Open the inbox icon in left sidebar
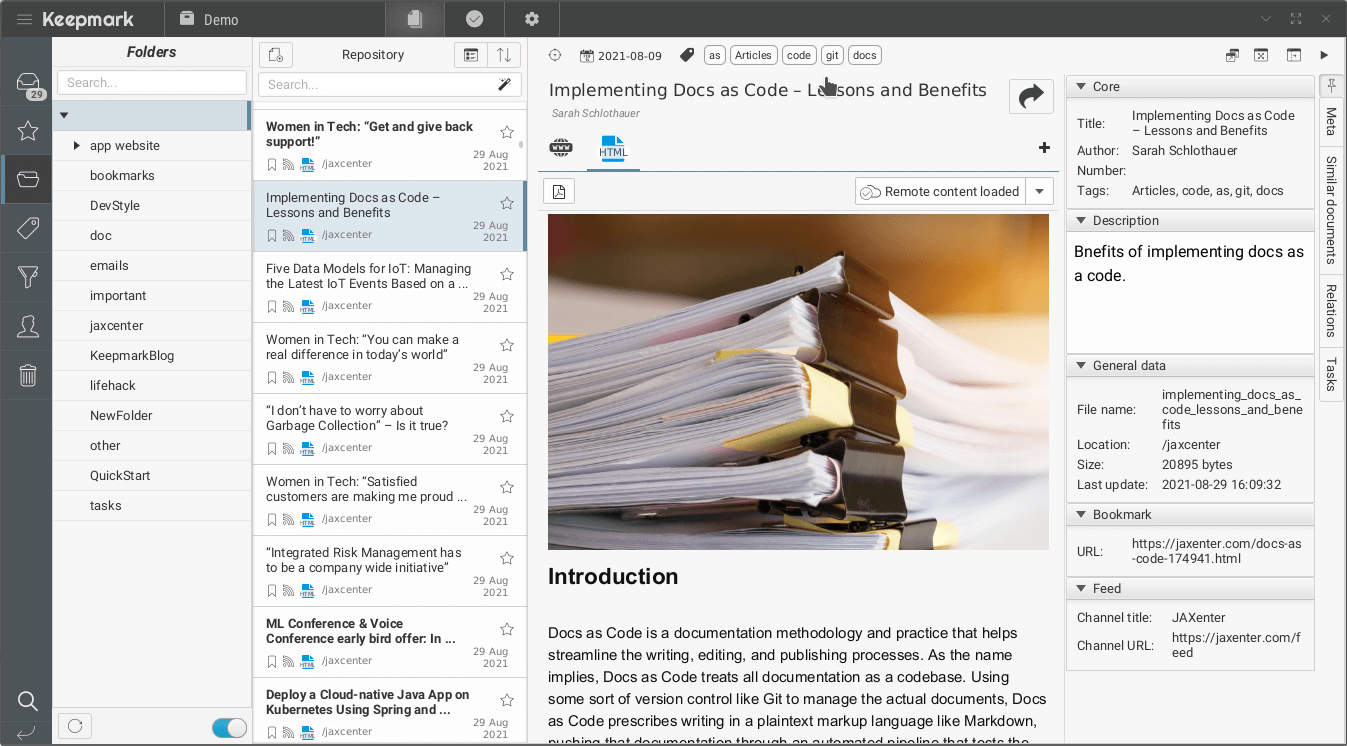The width and height of the screenshot is (1347, 746). click(28, 84)
